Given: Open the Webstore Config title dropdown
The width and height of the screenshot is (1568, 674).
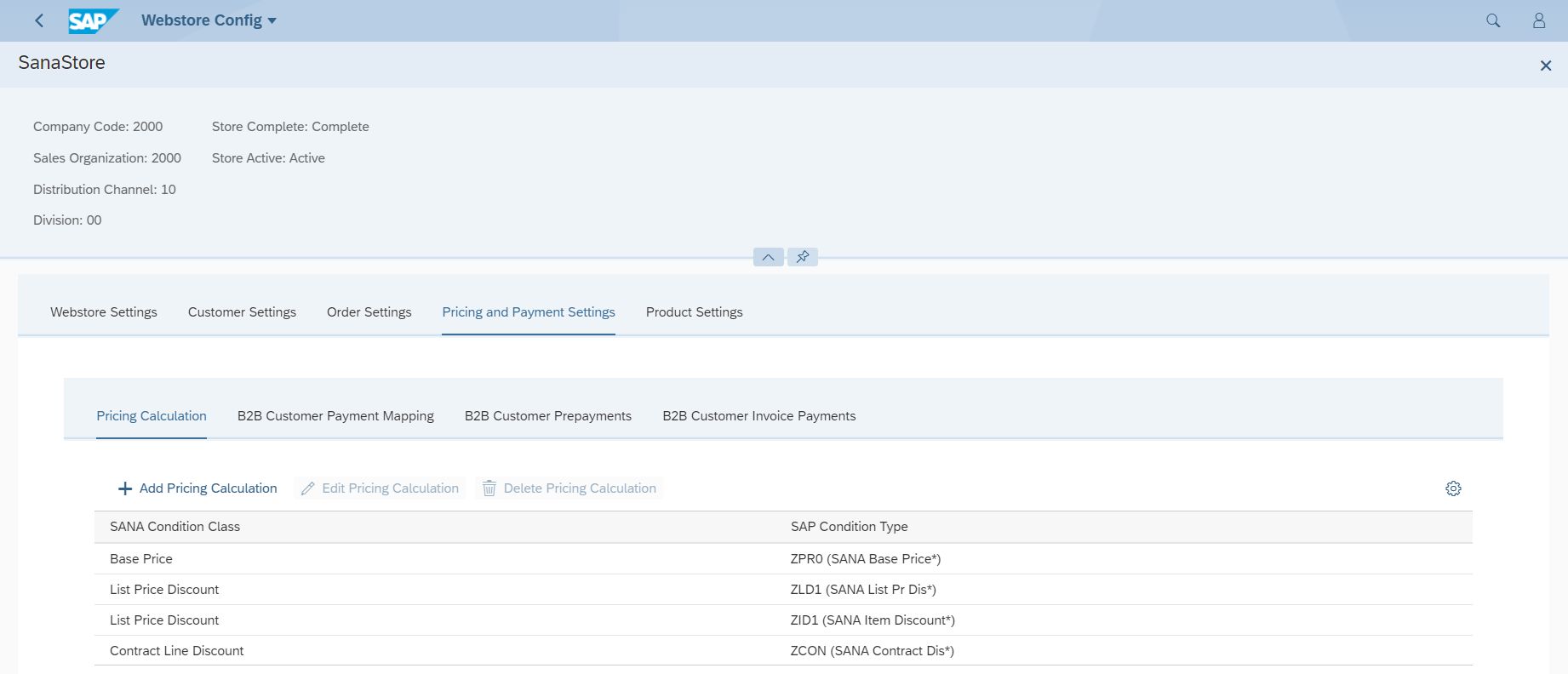Looking at the screenshot, I should click(x=209, y=20).
